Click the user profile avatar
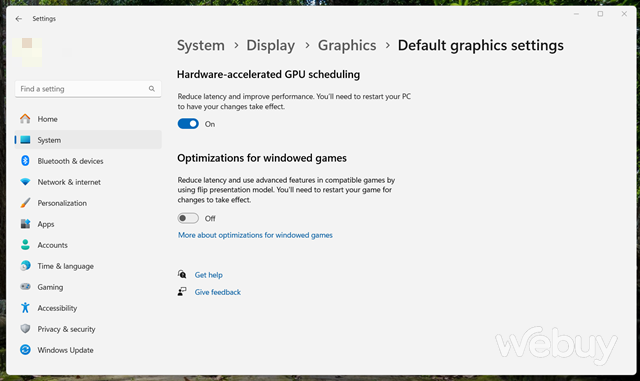 (x=27, y=52)
